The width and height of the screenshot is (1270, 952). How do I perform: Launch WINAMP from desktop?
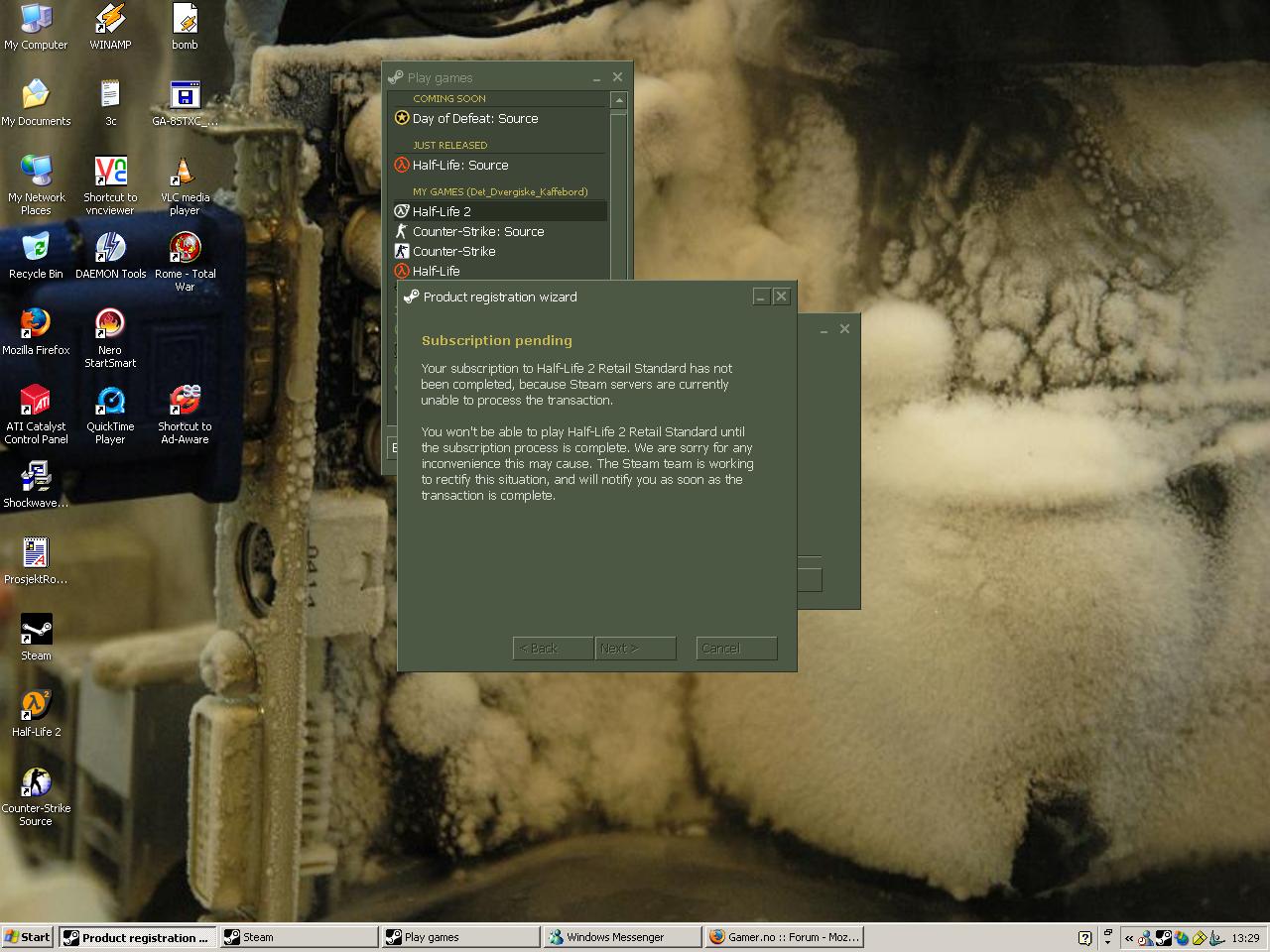(110, 27)
